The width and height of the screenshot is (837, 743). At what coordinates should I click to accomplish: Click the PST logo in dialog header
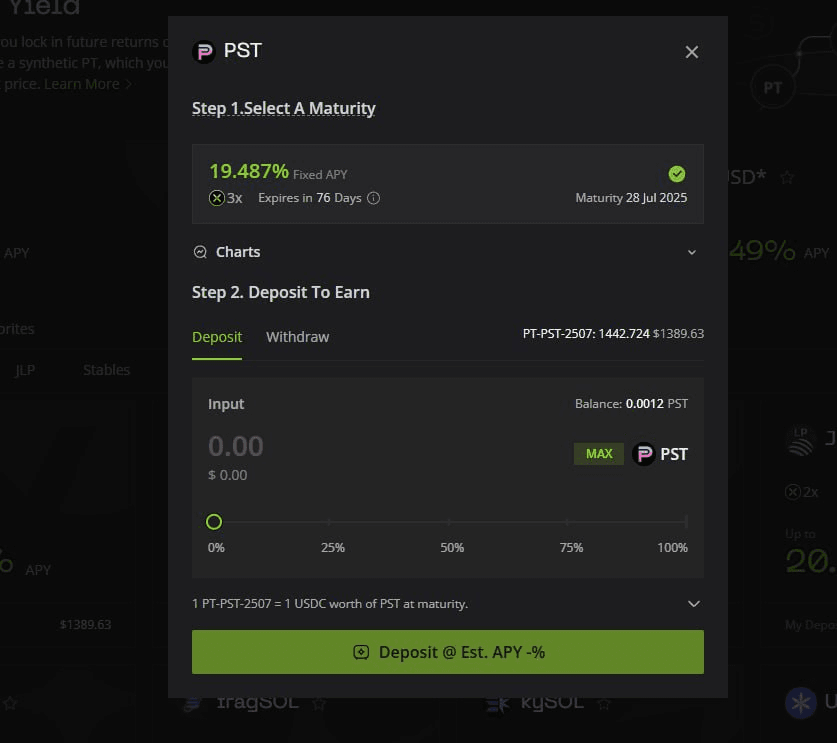(x=204, y=52)
